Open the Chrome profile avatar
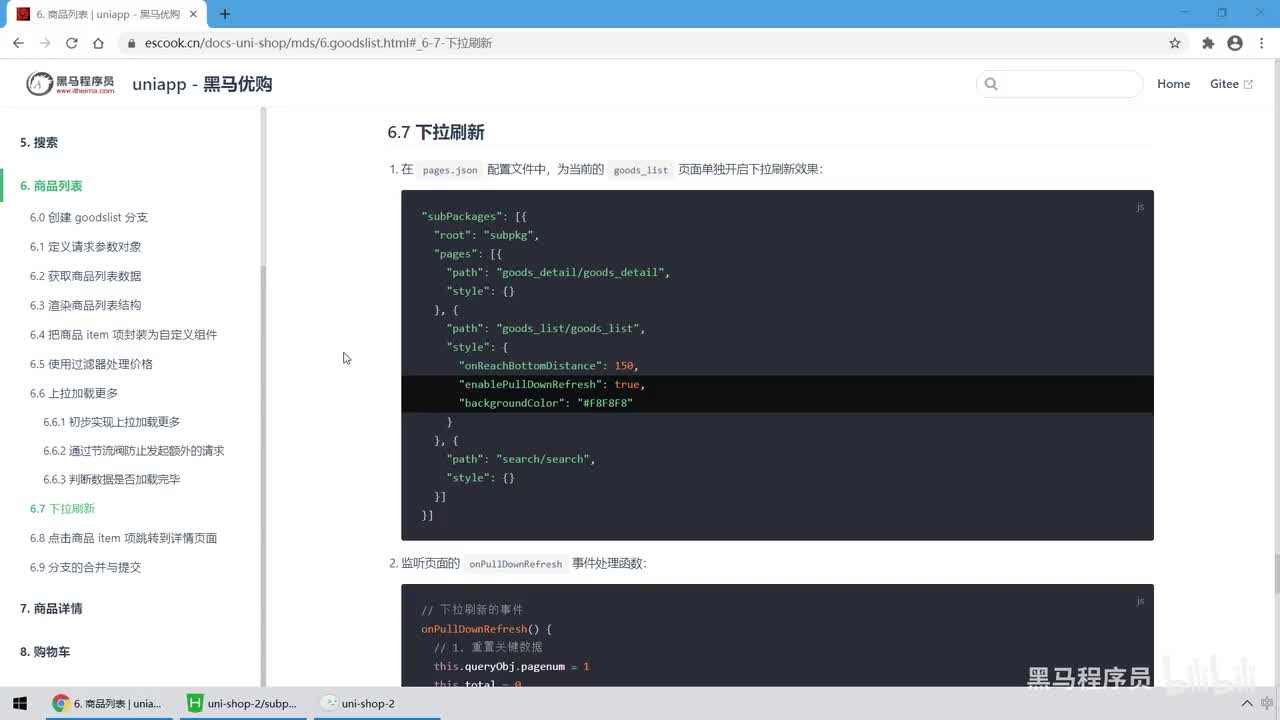The width and height of the screenshot is (1280, 720). [1235, 43]
